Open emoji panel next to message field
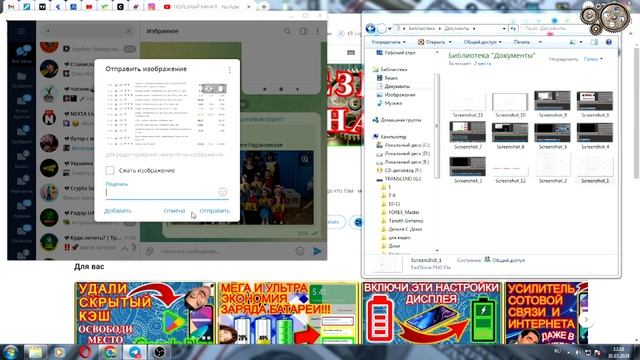The height and width of the screenshot is (360, 640). [300, 251]
